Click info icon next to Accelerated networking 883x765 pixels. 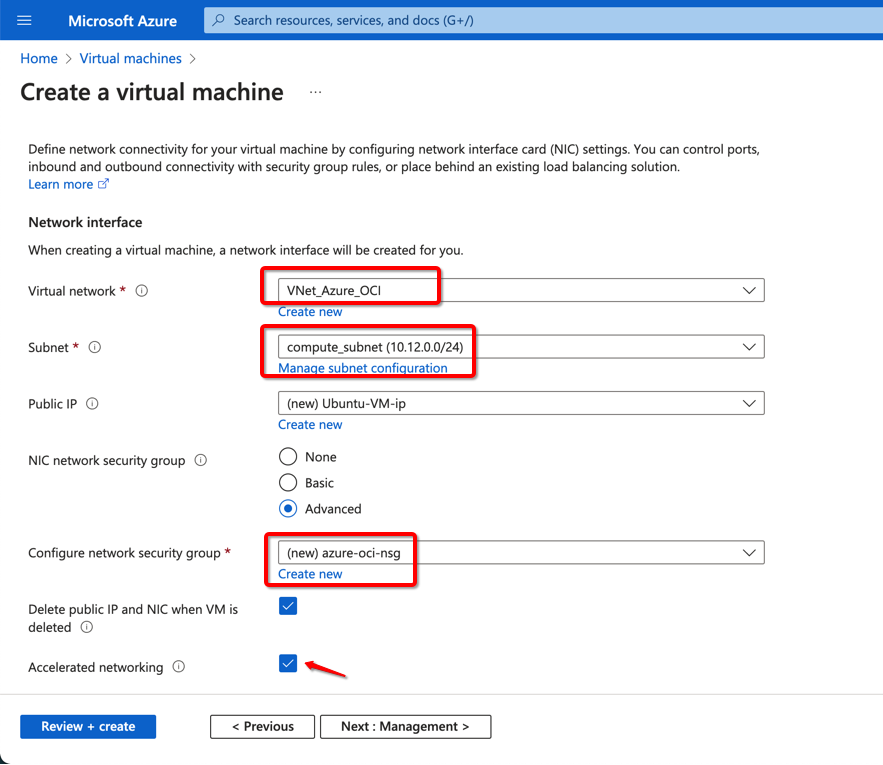(179, 667)
